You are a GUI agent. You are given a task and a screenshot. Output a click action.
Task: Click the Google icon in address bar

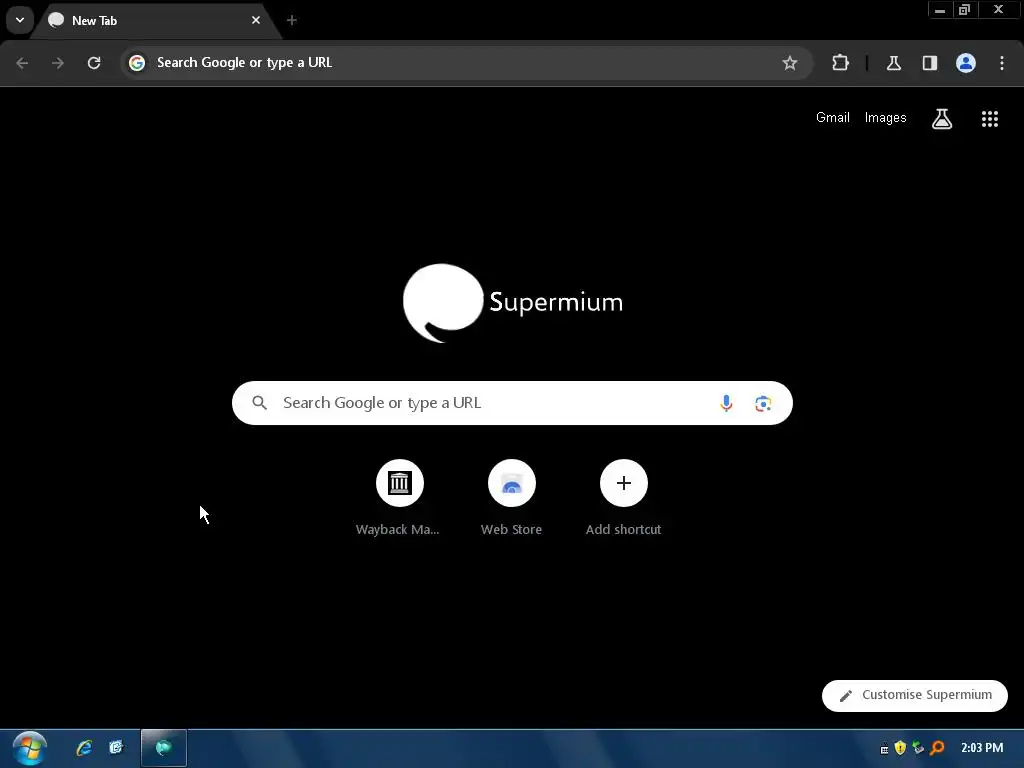136,63
